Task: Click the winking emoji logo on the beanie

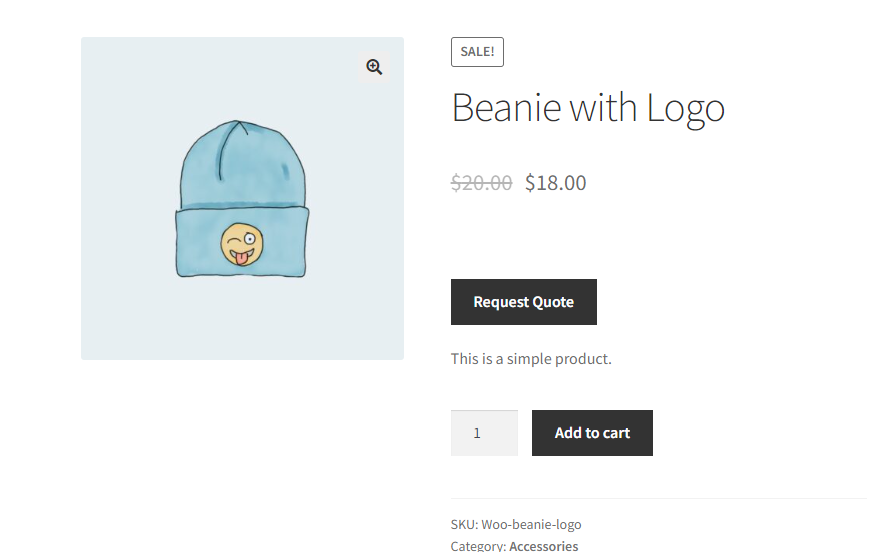Action: (x=243, y=244)
